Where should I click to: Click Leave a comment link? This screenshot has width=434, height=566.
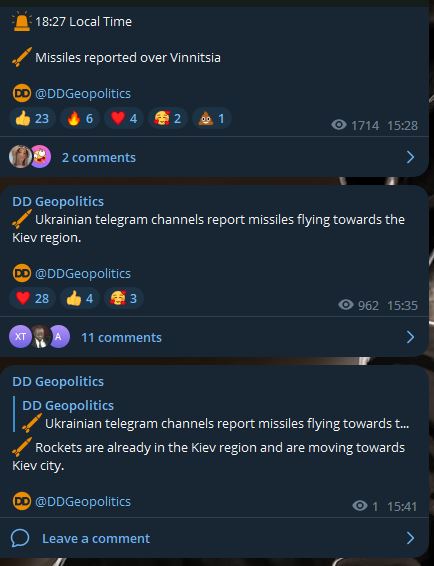[96, 538]
